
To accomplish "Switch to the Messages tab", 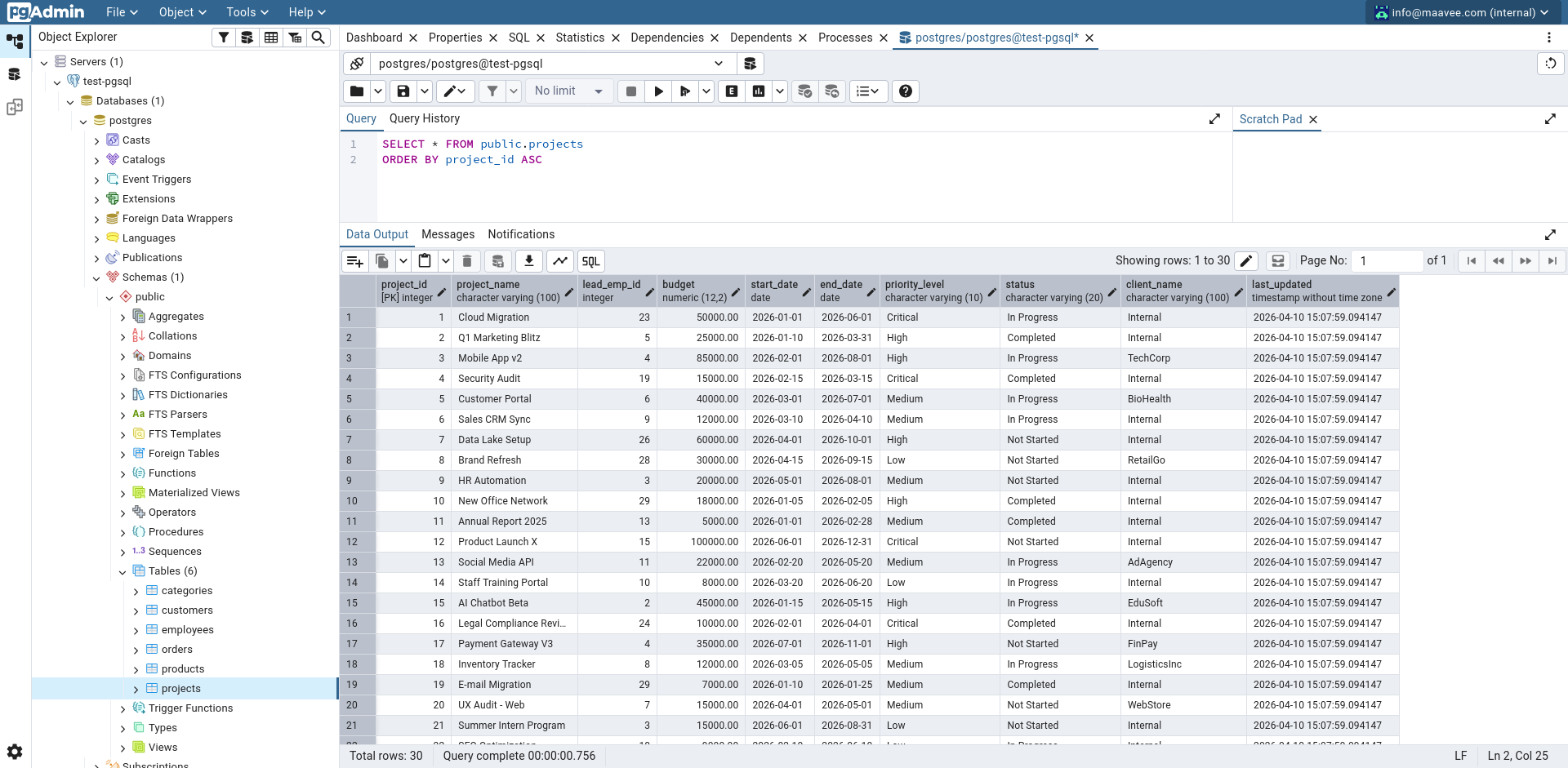I will (448, 234).
